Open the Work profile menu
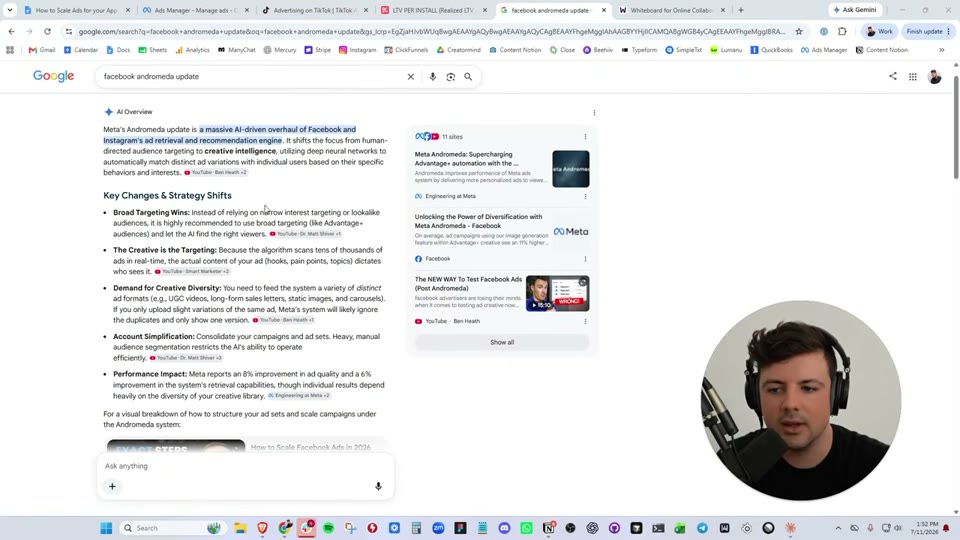The image size is (960, 540). point(879,31)
